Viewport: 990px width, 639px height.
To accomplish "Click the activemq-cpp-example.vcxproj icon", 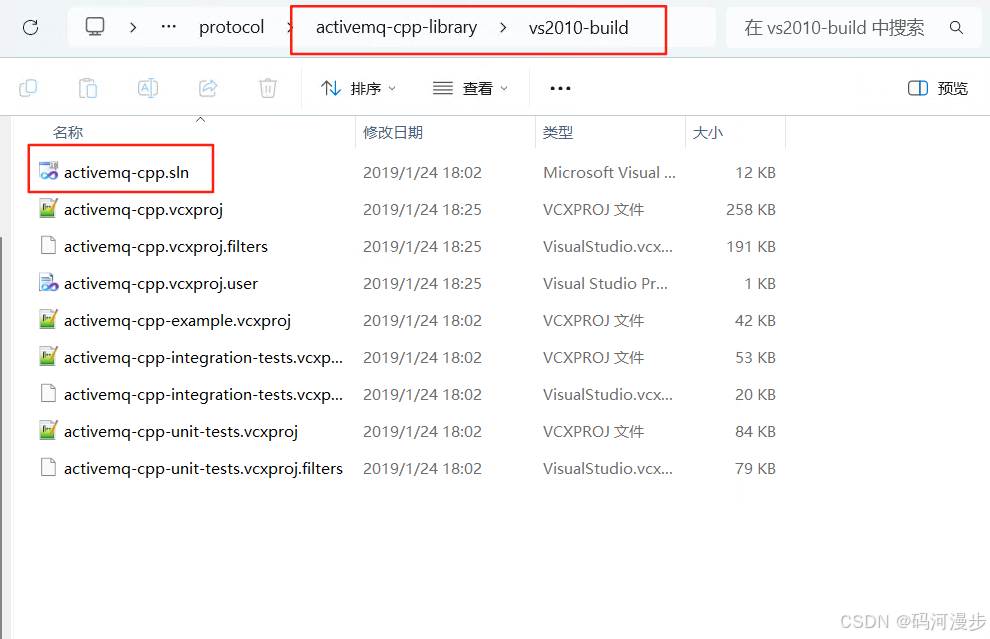I will (x=49, y=319).
